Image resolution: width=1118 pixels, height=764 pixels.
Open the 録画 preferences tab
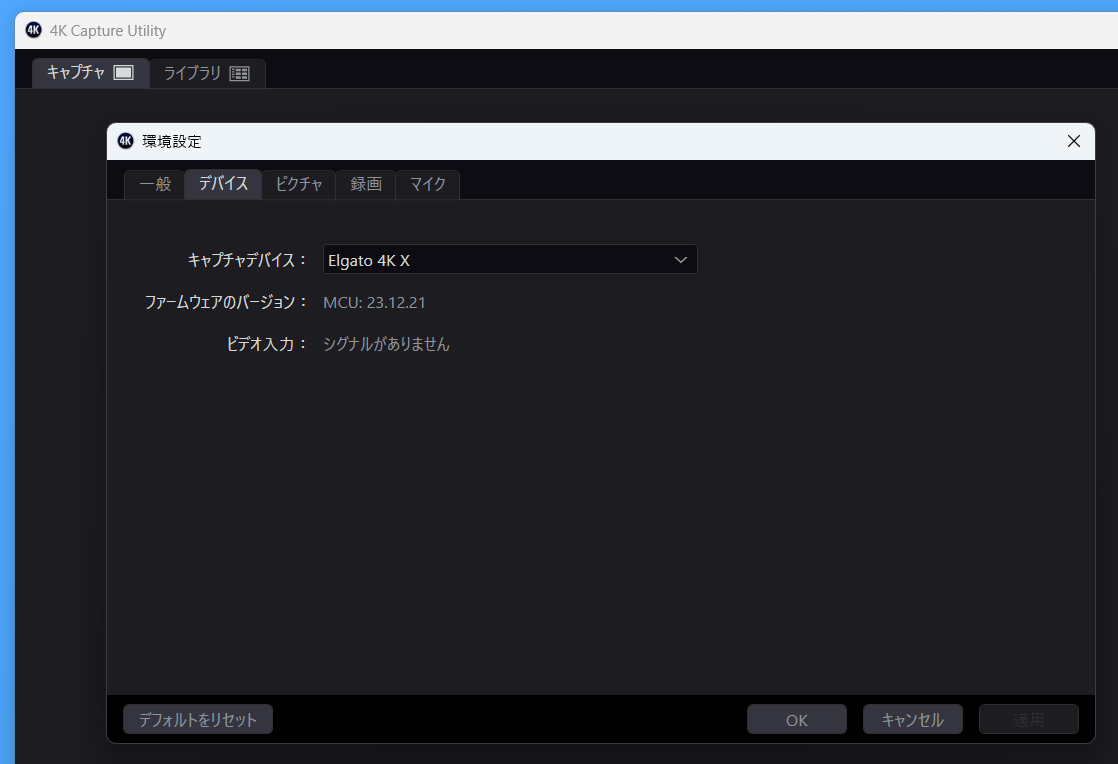click(x=366, y=185)
